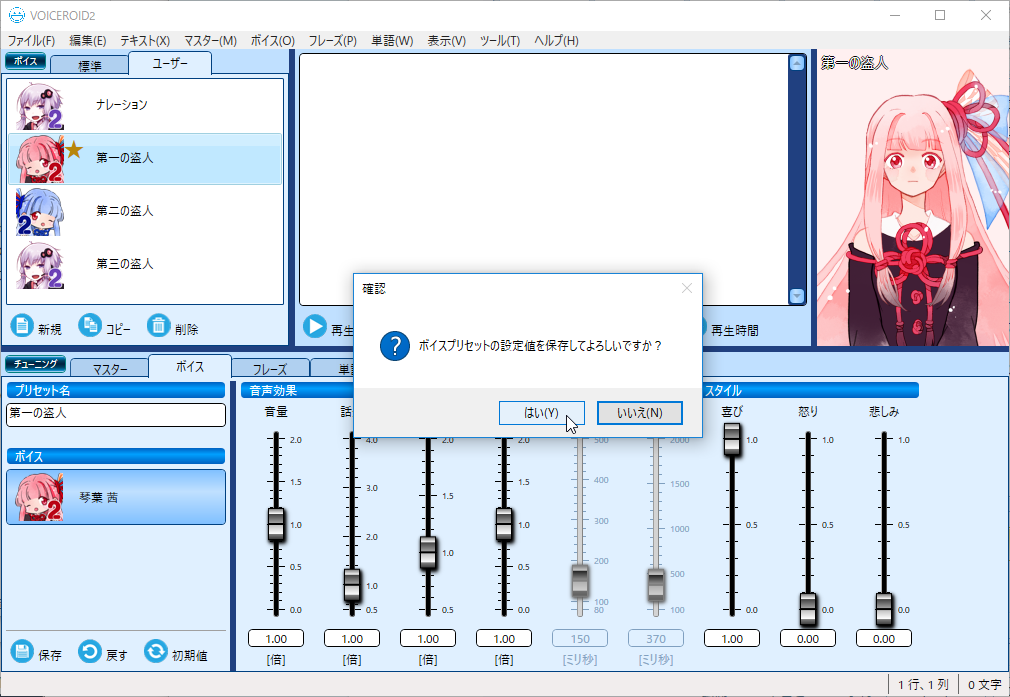Open the フレーズ(P) menu
1010x697 pixels.
pyautogui.click(x=332, y=41)
